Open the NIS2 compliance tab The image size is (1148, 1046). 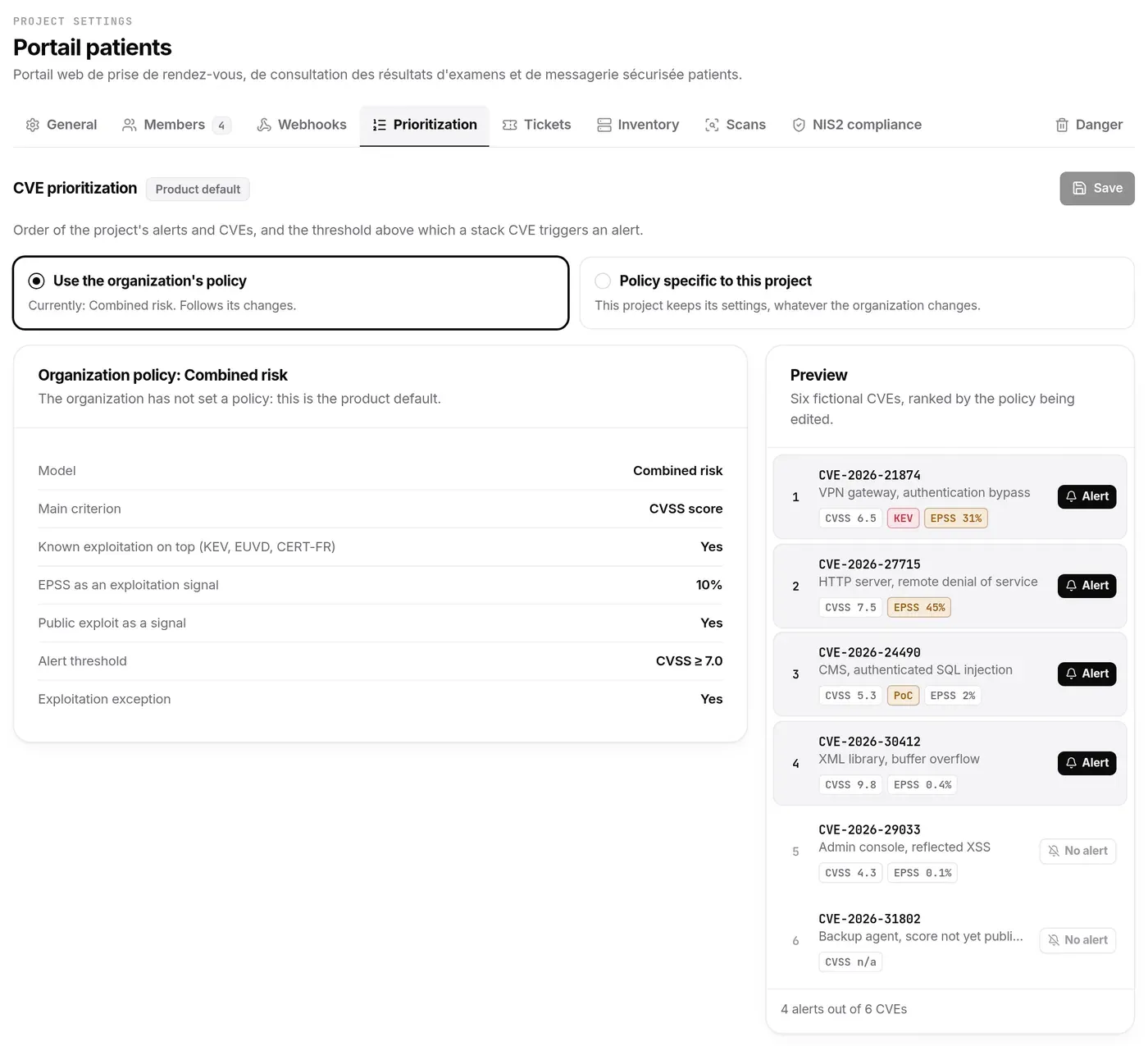tap(857, 125)
